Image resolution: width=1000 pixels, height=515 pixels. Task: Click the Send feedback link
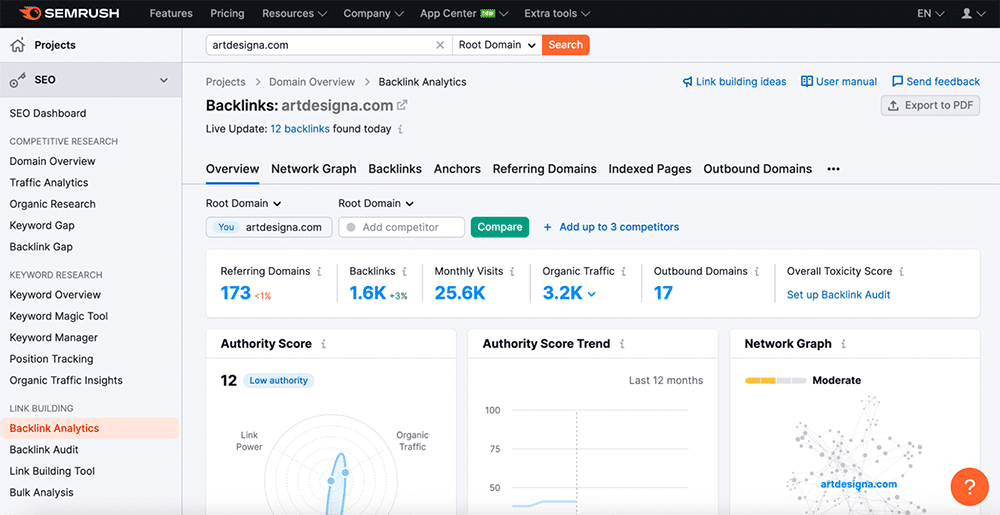[x=936, y=82]
